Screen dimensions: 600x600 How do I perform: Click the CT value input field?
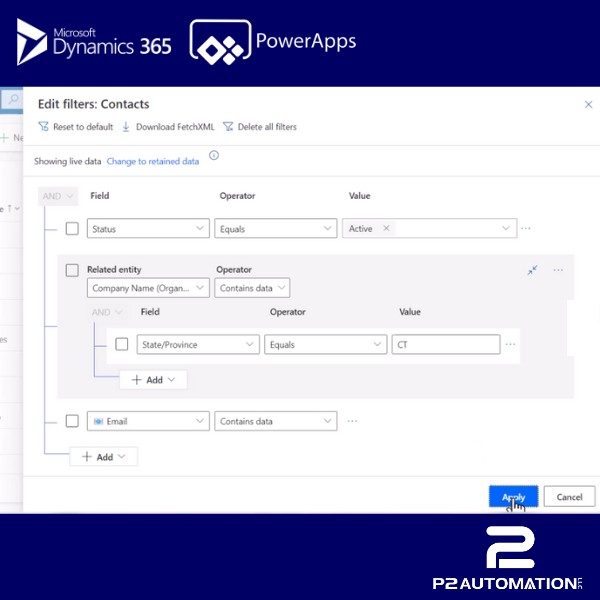coord(446,344)
